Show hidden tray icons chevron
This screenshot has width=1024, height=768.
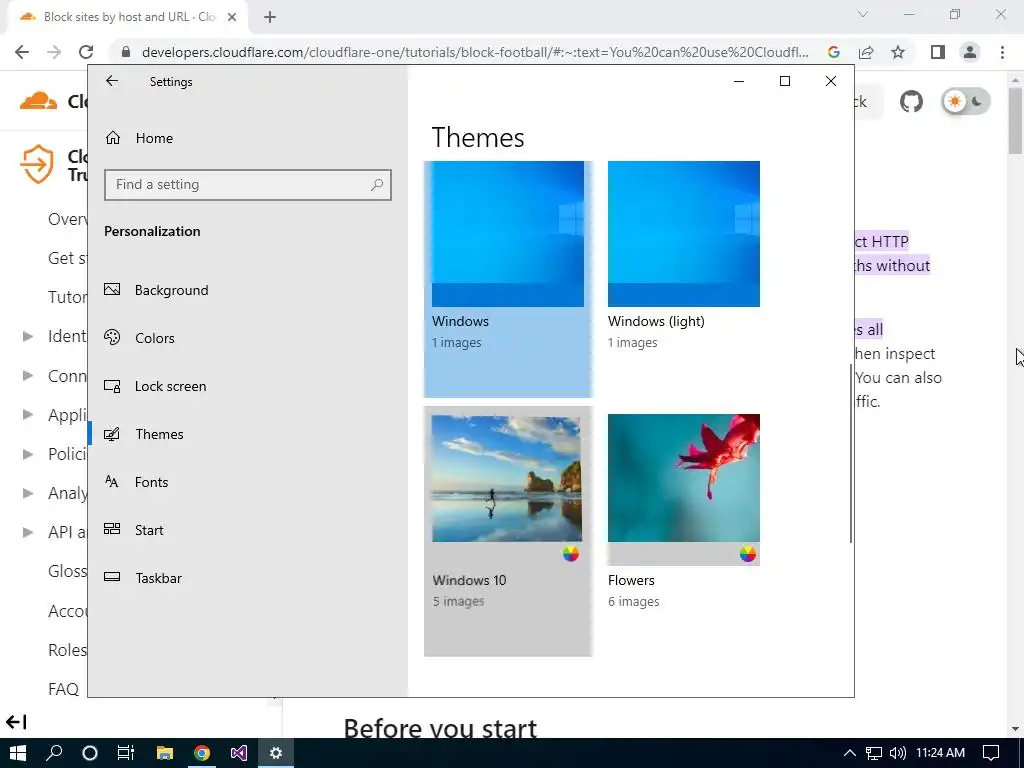[x=850, y=753]
